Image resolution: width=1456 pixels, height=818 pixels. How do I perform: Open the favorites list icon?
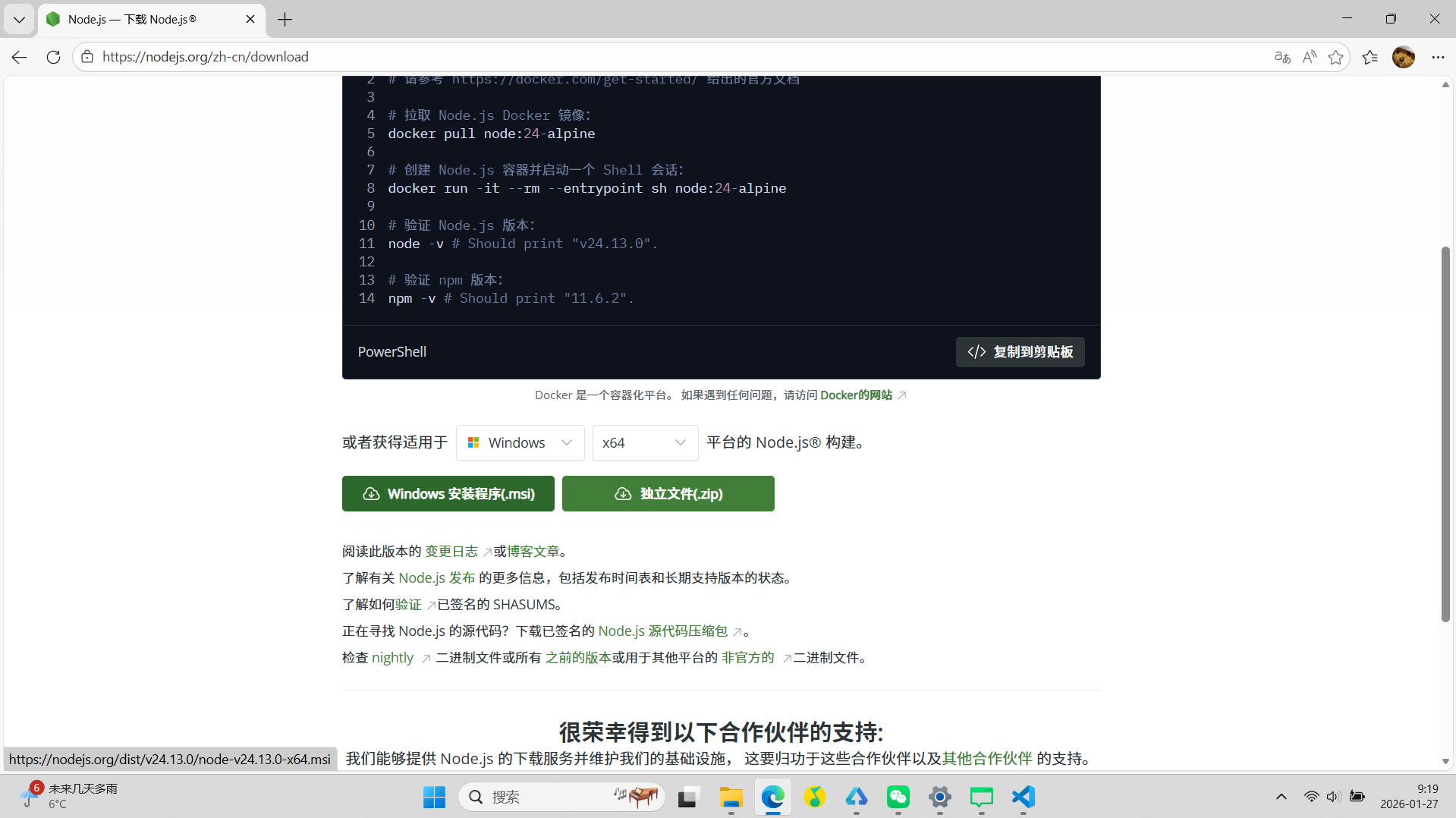(1370, 57)
